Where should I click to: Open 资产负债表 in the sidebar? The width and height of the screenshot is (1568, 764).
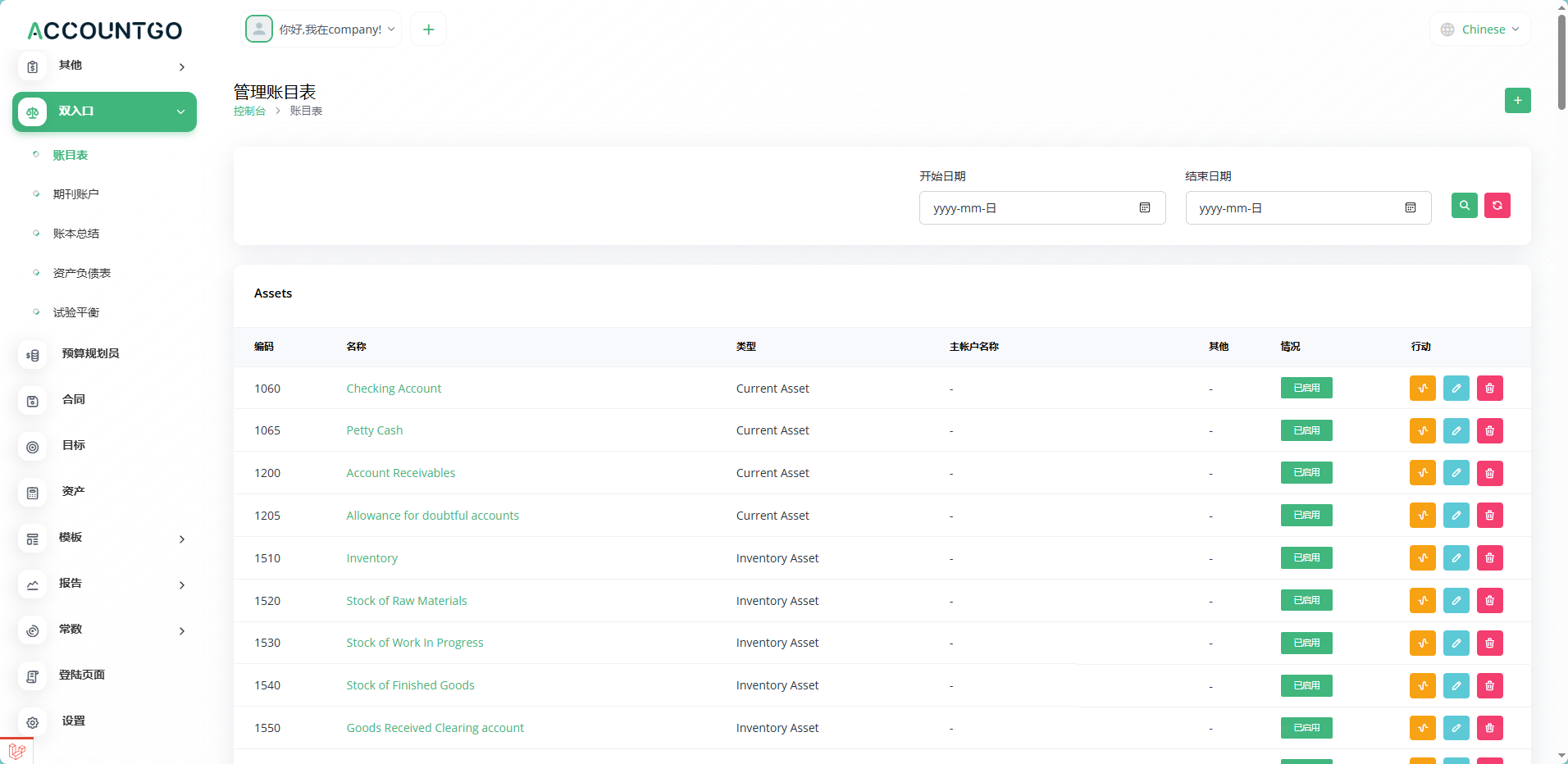[82, 273]
